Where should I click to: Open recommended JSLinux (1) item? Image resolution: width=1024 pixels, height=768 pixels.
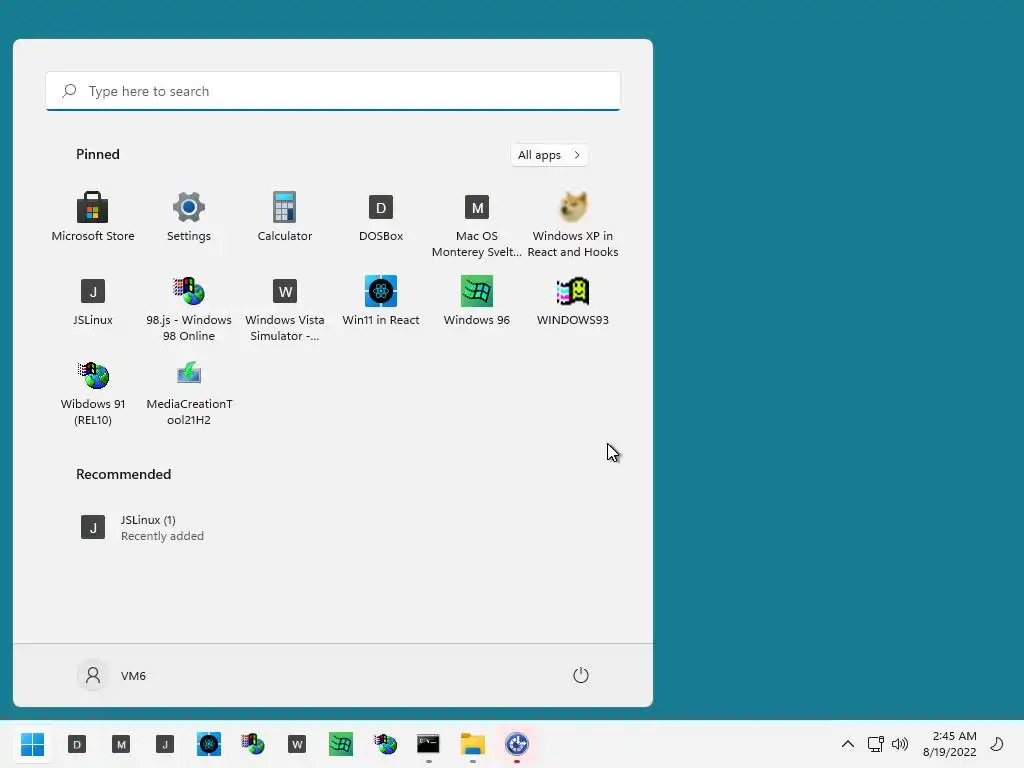pyautogui.click(x=142, y=528)
